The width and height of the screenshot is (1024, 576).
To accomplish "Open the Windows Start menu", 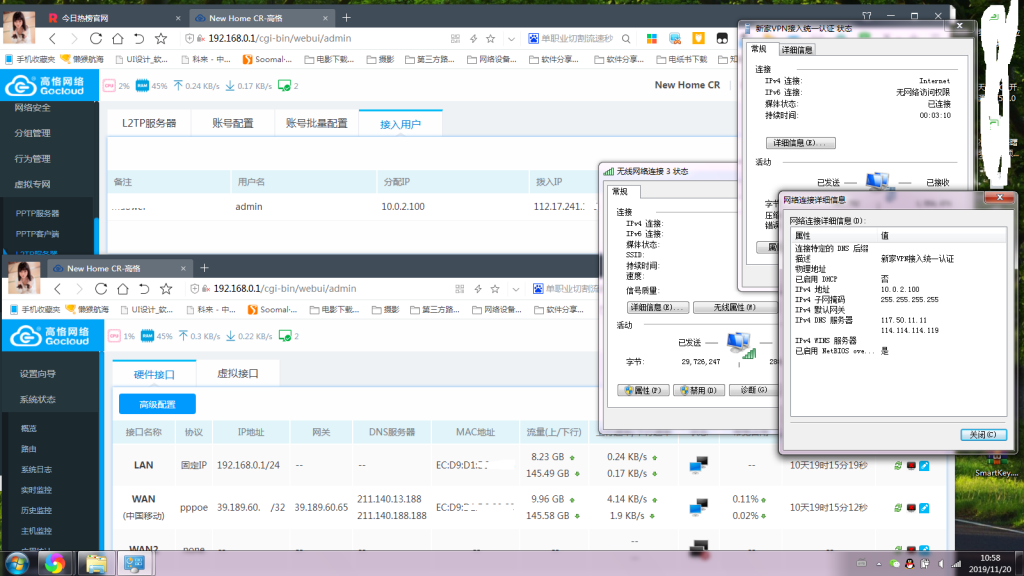I will tap(17, 563).
